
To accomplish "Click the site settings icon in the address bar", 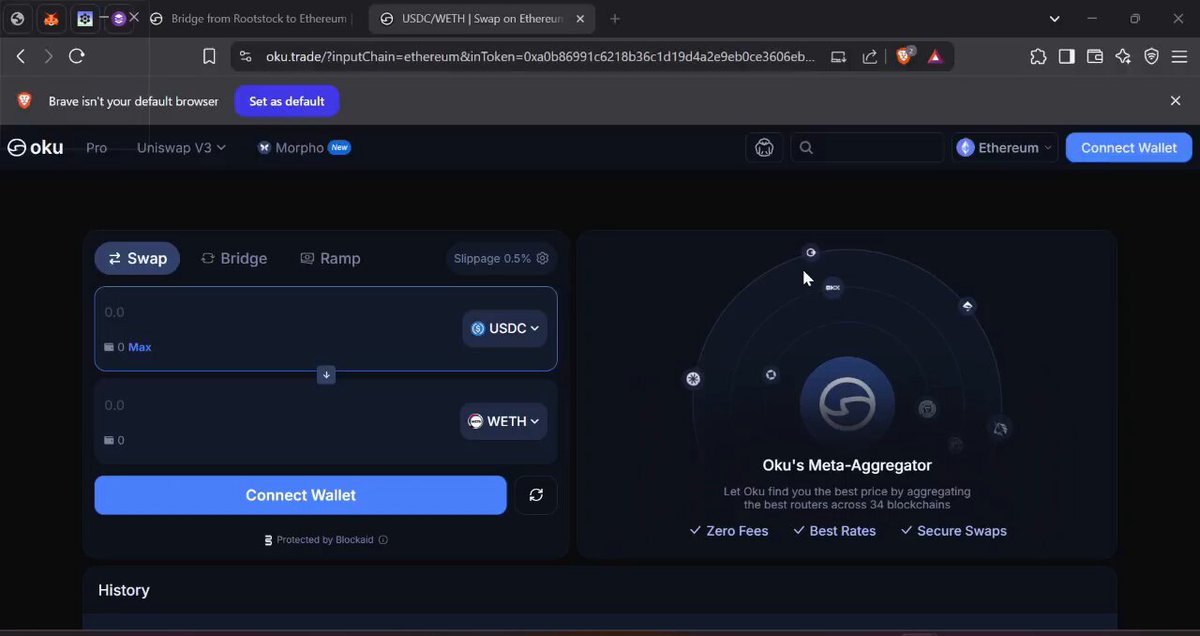I will [246, 57].
